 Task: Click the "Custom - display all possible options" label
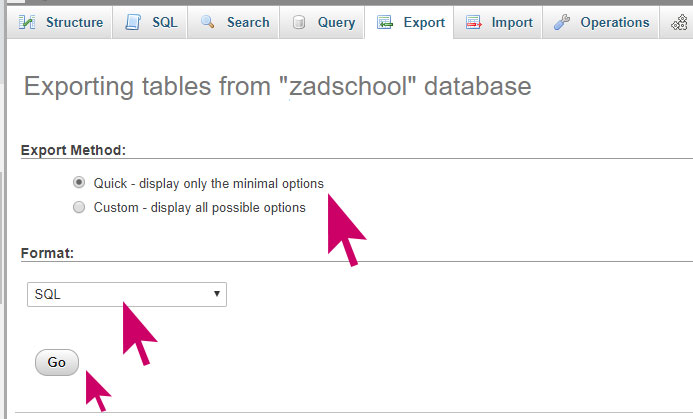pos(199,208)
